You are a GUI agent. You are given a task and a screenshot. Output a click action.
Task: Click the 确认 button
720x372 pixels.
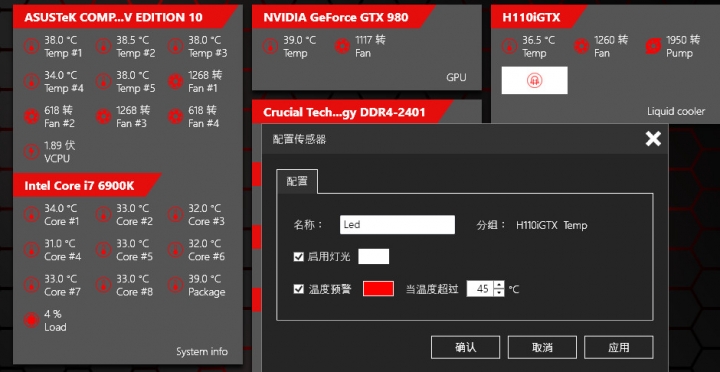[x=465, y=347]
